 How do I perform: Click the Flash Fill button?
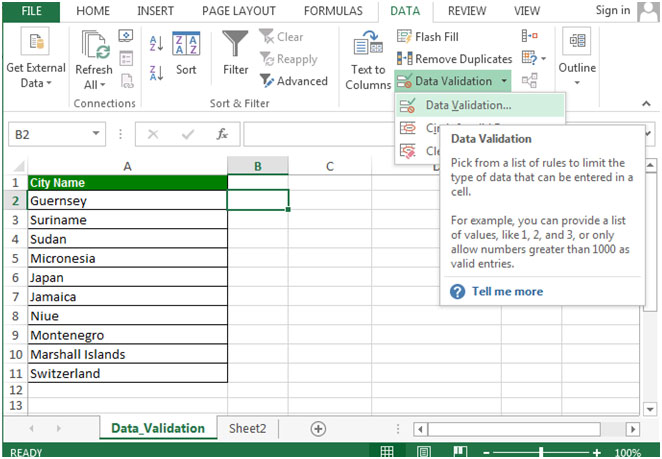(428, 37)
